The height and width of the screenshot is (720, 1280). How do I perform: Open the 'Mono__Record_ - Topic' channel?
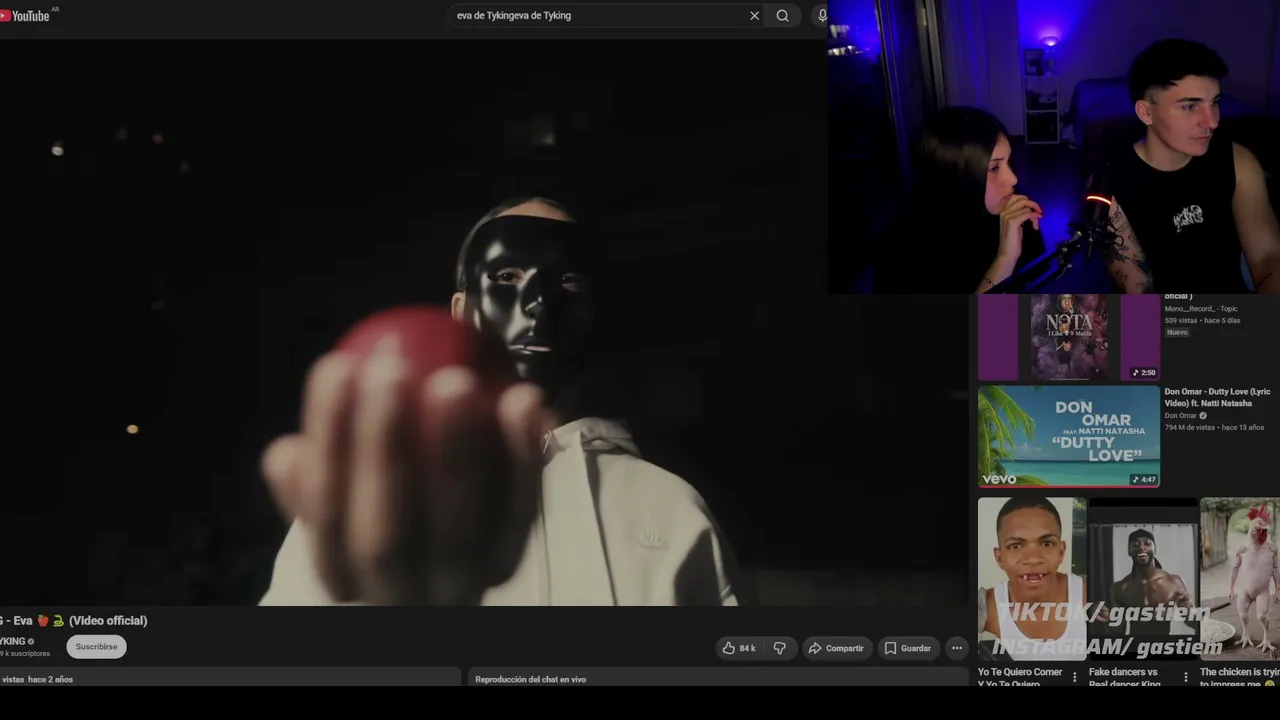point(1201,309)
